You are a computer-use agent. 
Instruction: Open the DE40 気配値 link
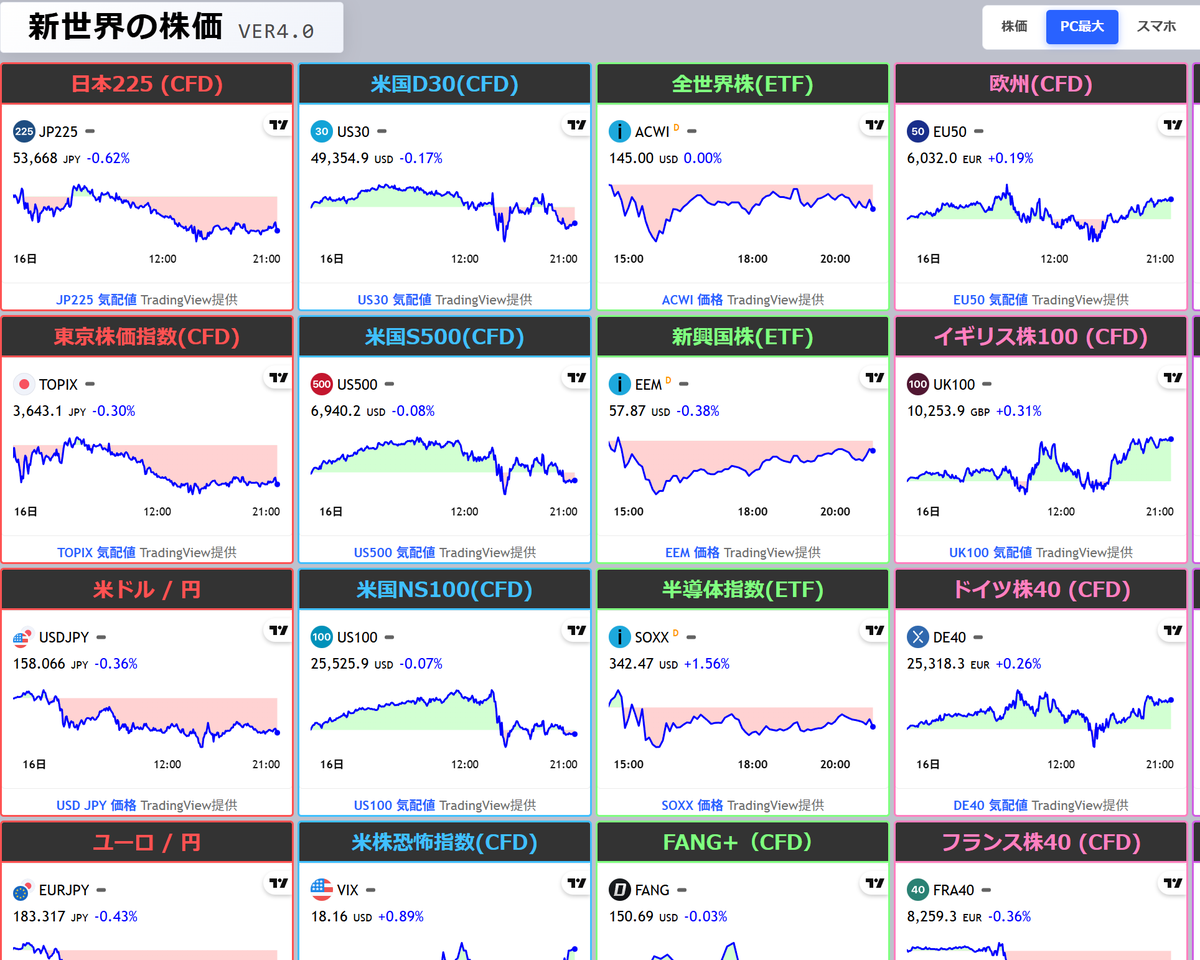pos(990,805)
